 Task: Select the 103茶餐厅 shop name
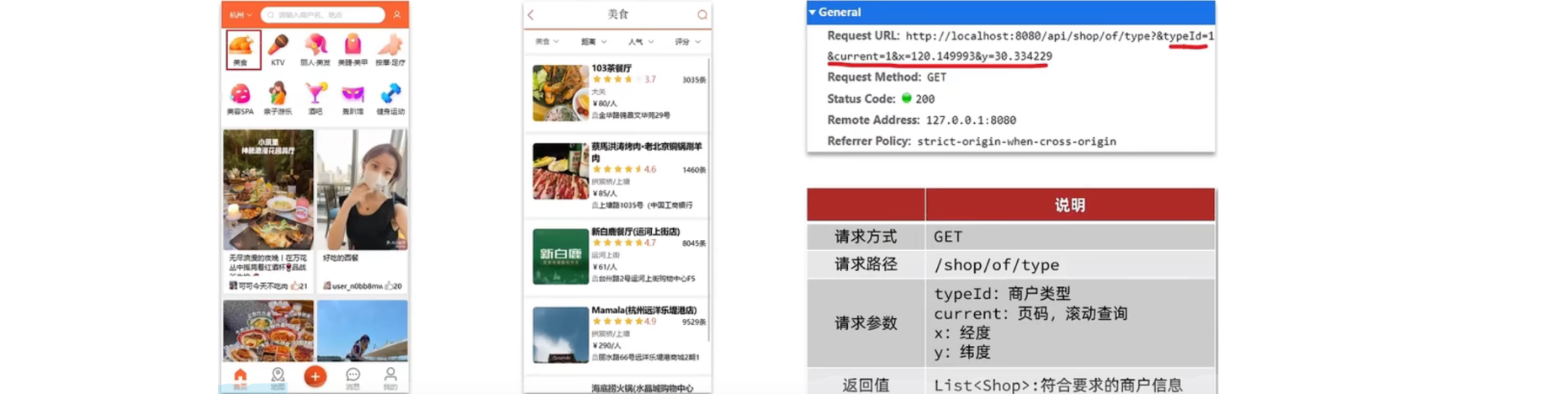(x=612, y=68)
